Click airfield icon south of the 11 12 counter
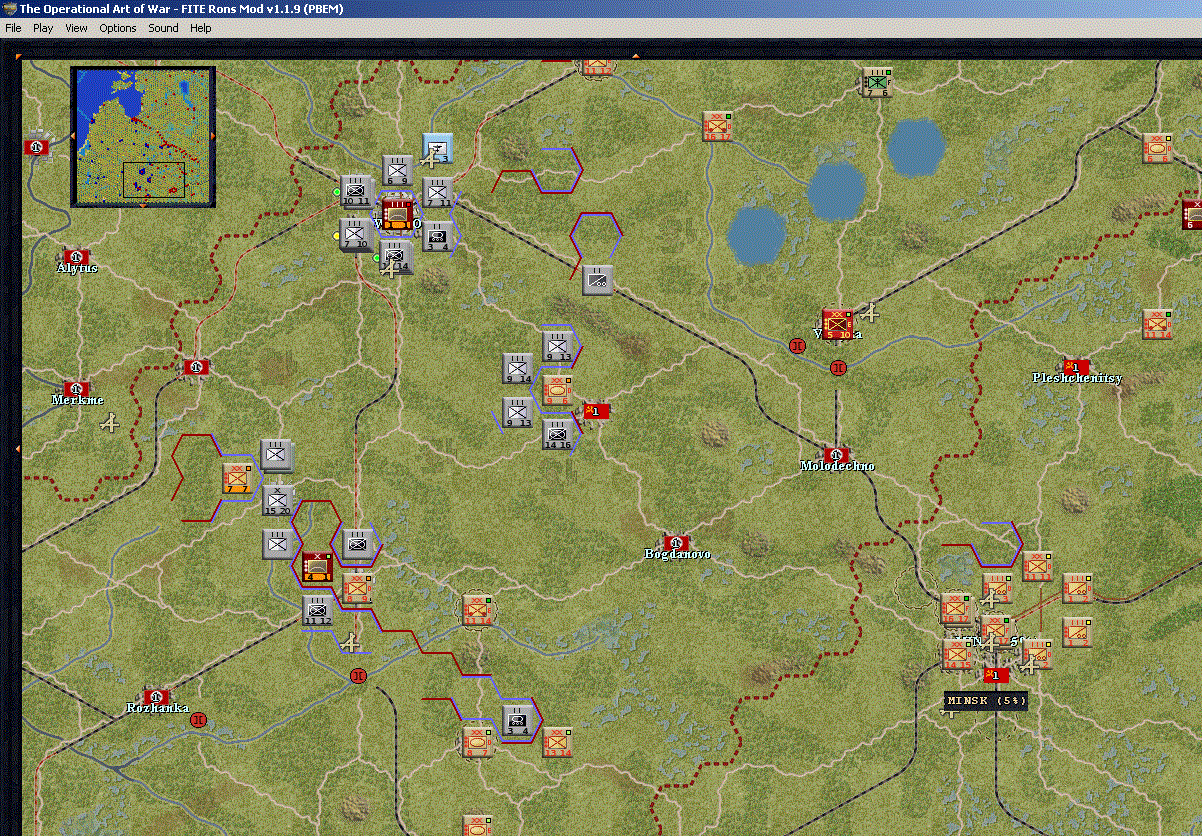The height and width of the screenshot is (836, 1202). [x=350, y=643]
